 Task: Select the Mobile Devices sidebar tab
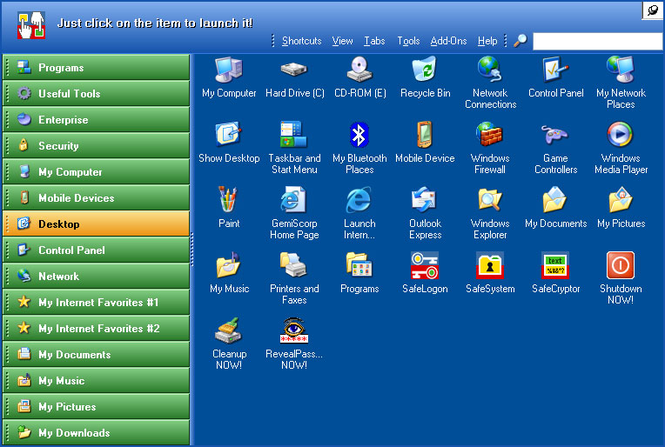(96, 198)
